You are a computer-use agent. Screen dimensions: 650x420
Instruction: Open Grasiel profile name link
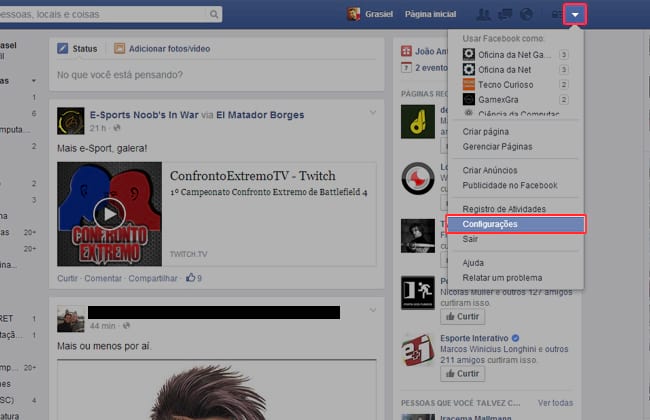[378, 14]
